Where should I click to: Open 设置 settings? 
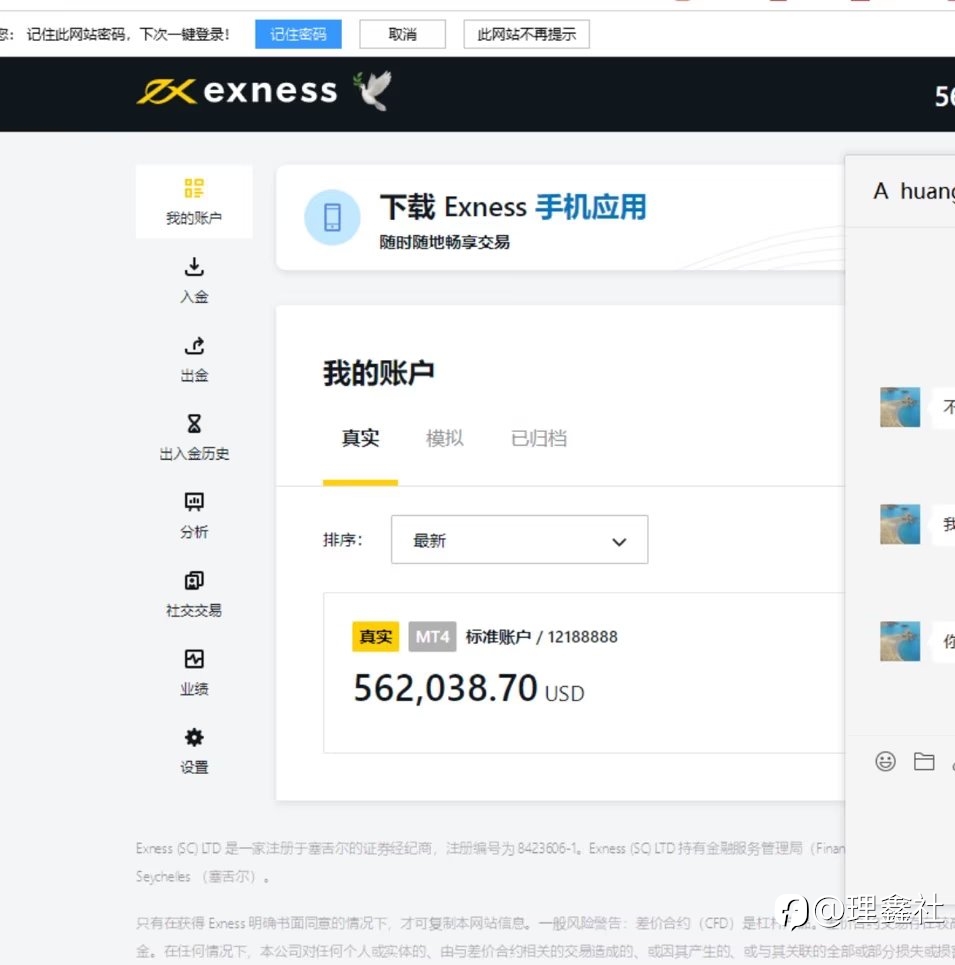[194, 751]
